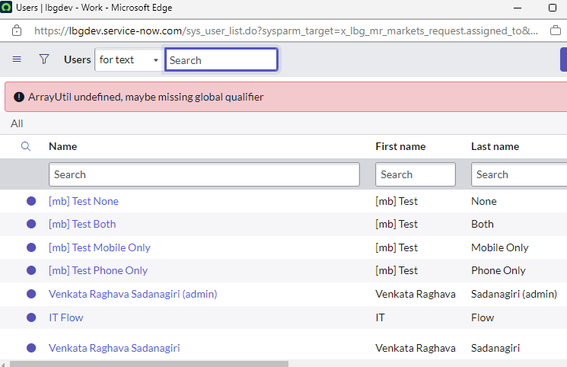Open user '[mb] Test Phone Only'
567x367 pixels.
point(98,270)
